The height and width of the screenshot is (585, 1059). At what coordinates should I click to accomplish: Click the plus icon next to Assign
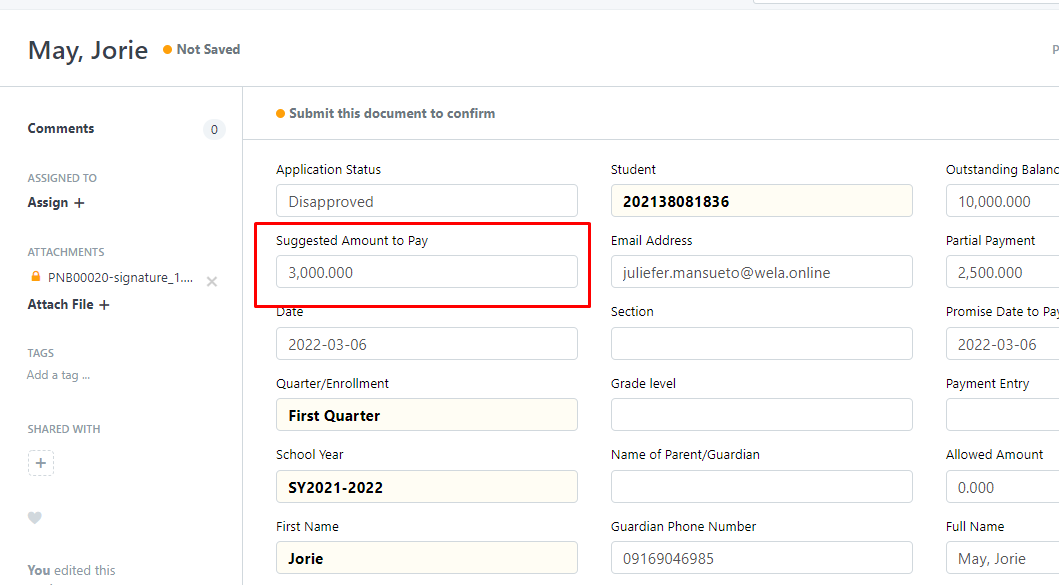click(x=79, y=203)
